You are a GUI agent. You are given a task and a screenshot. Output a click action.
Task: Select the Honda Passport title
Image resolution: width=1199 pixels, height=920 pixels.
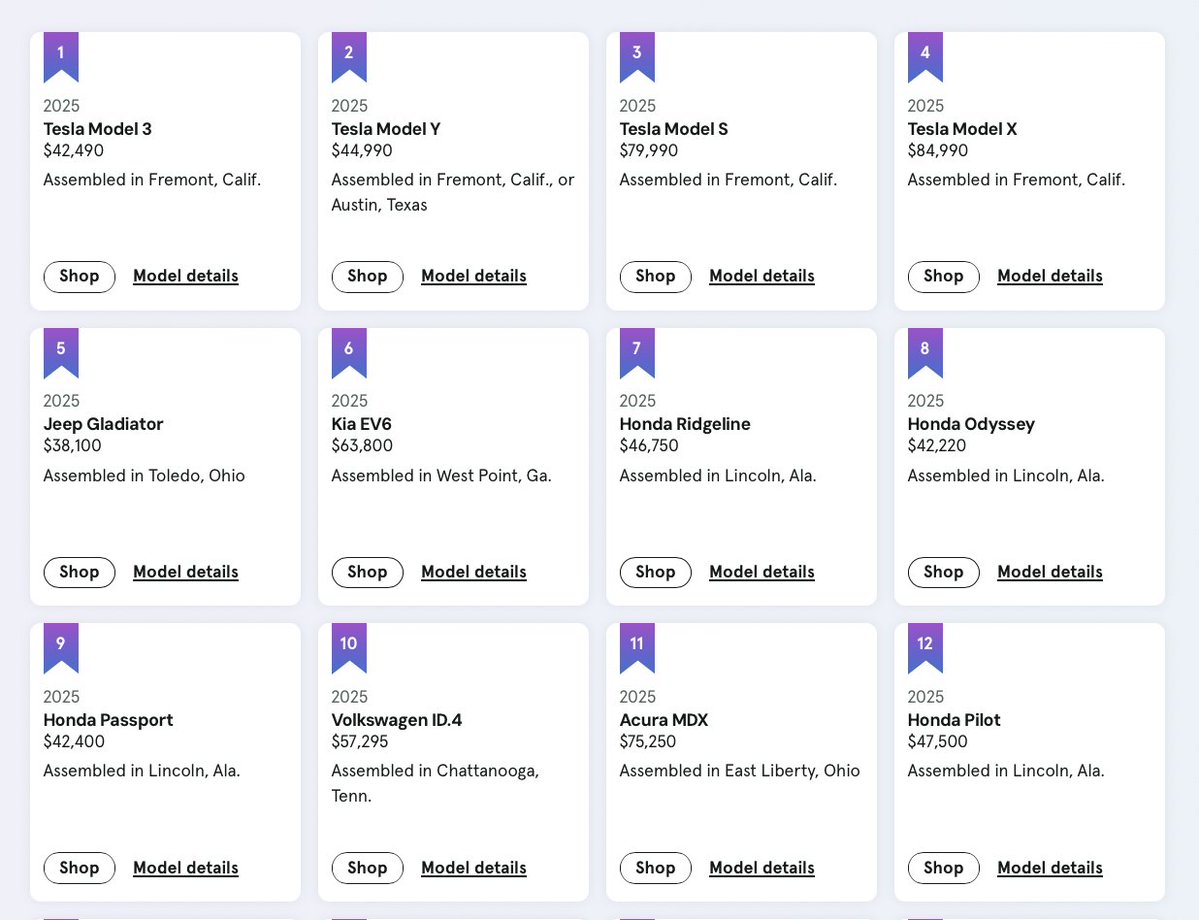[x=108, y=720]
